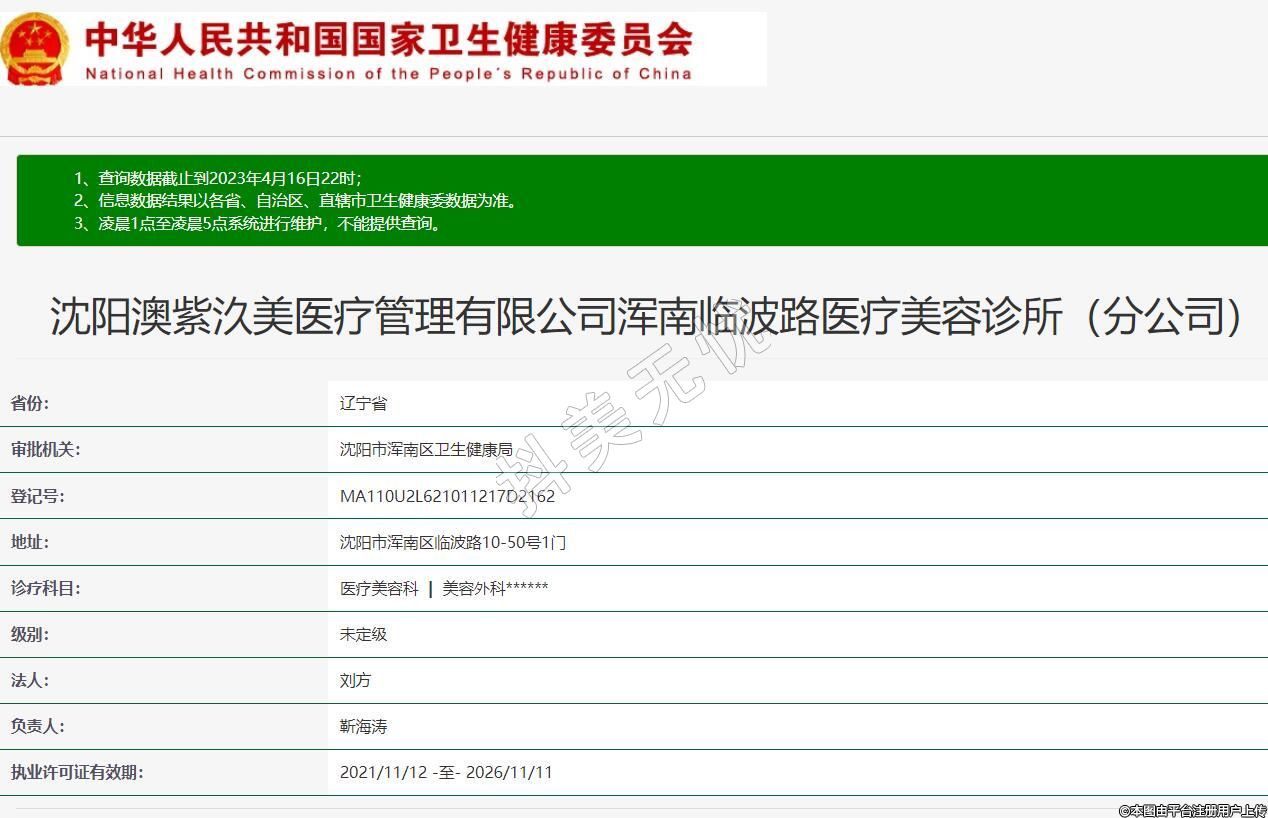Click the 登记号 field label

(38, 496)
